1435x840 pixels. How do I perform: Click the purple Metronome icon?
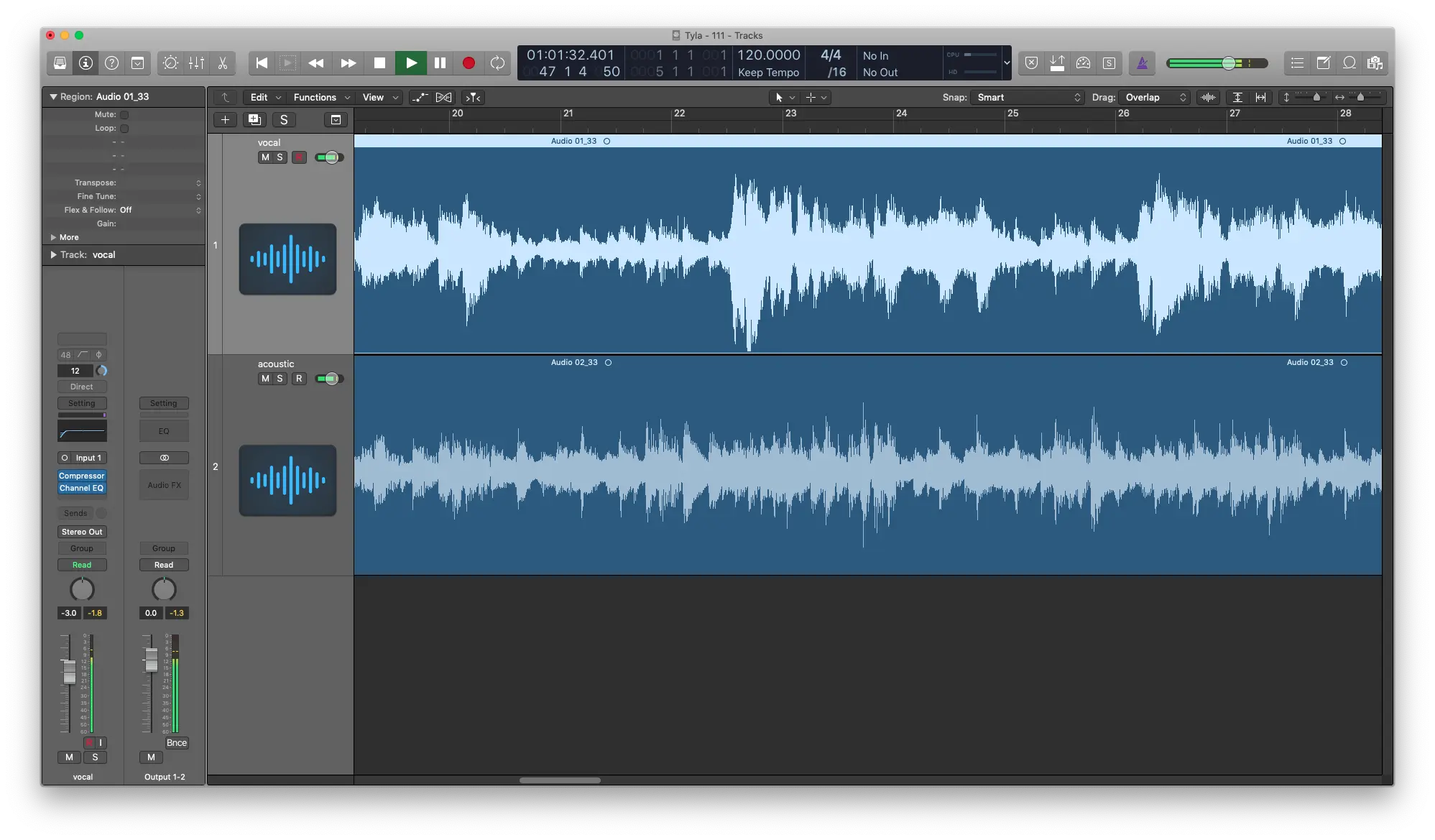click(x=1142, y=63)
